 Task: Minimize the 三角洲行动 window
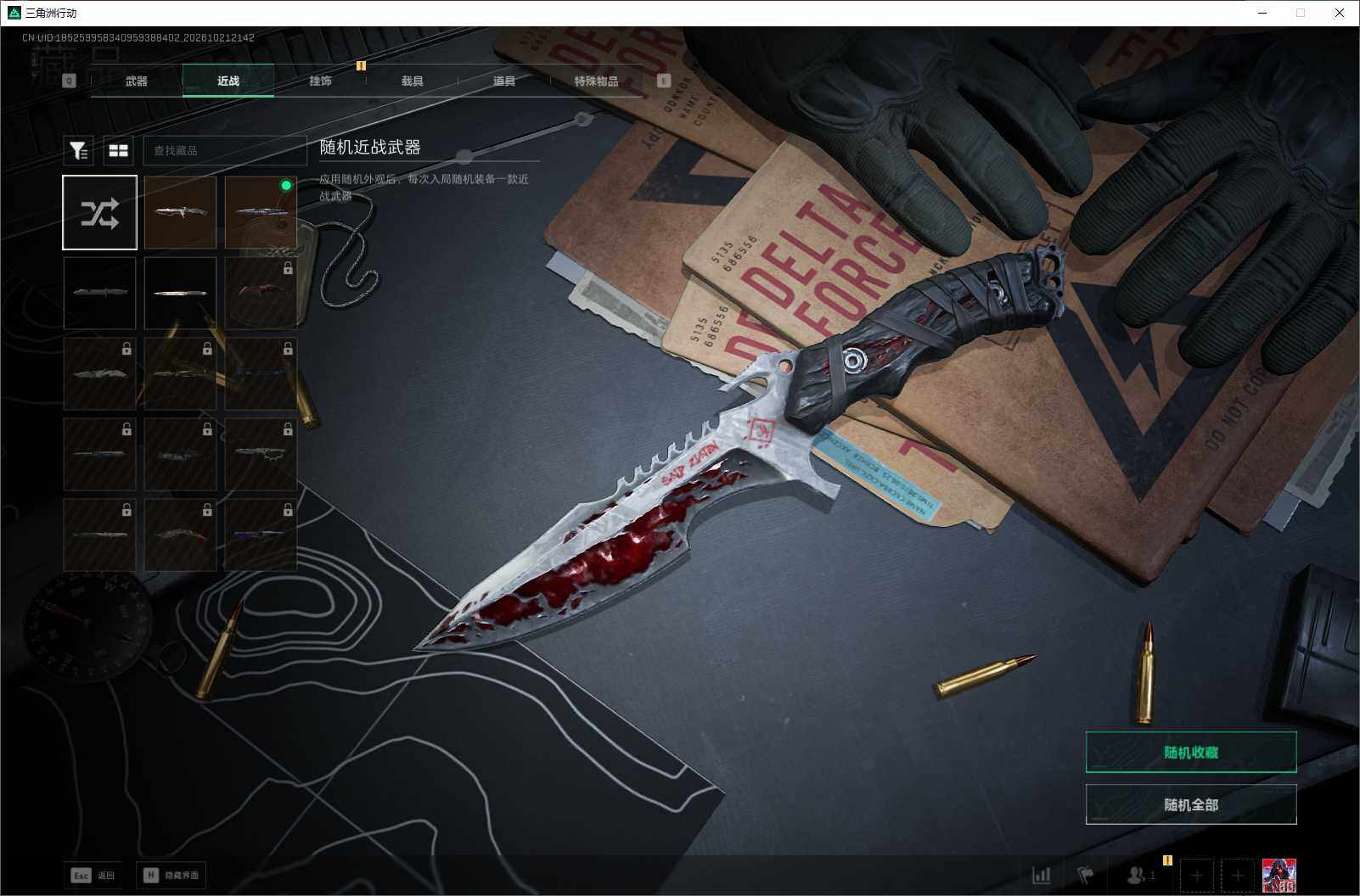1262,13
